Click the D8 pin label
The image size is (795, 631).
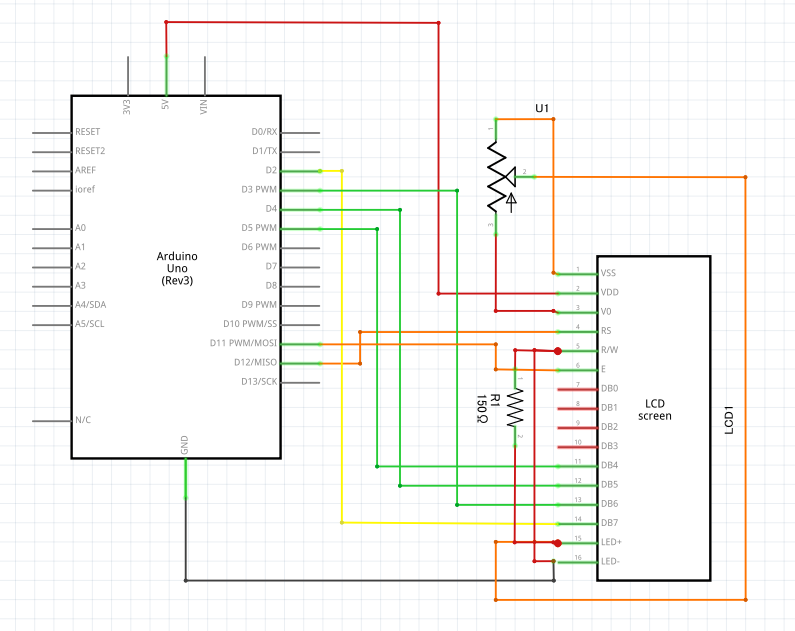point(271,285)
